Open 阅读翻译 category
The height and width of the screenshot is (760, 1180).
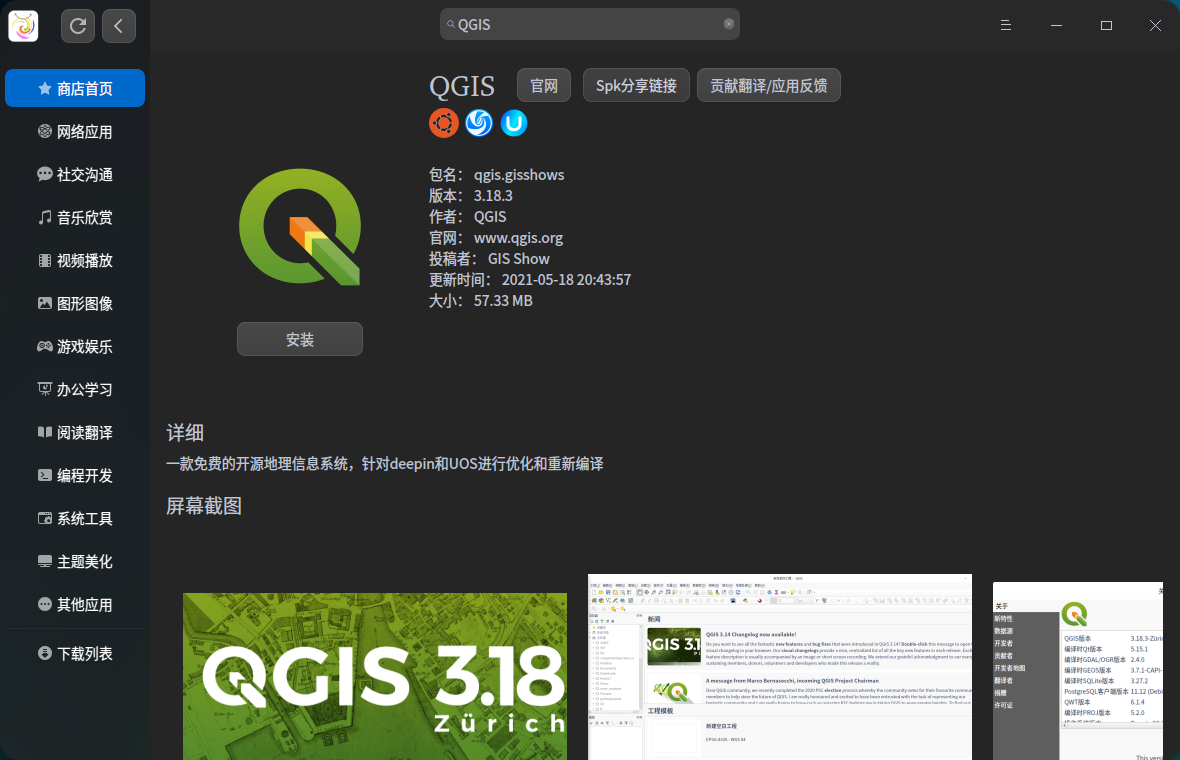(75, 433)
